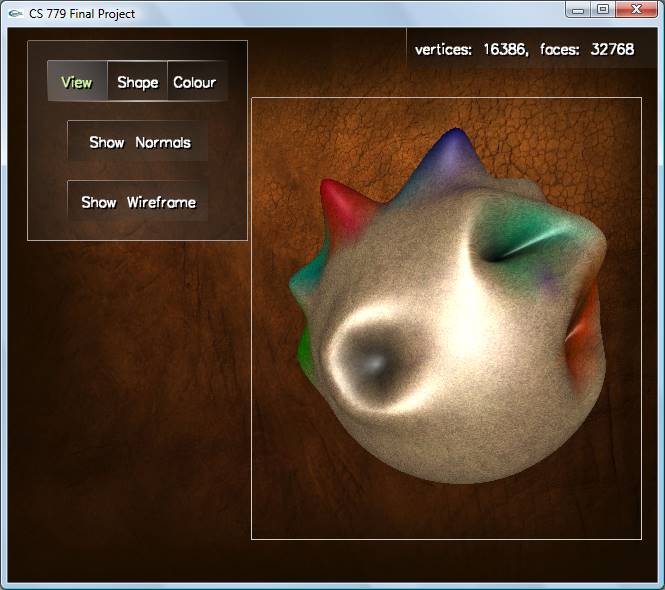Close the CS 779 Final Project window
The image size is (665, 590).
tap(636, 9)
